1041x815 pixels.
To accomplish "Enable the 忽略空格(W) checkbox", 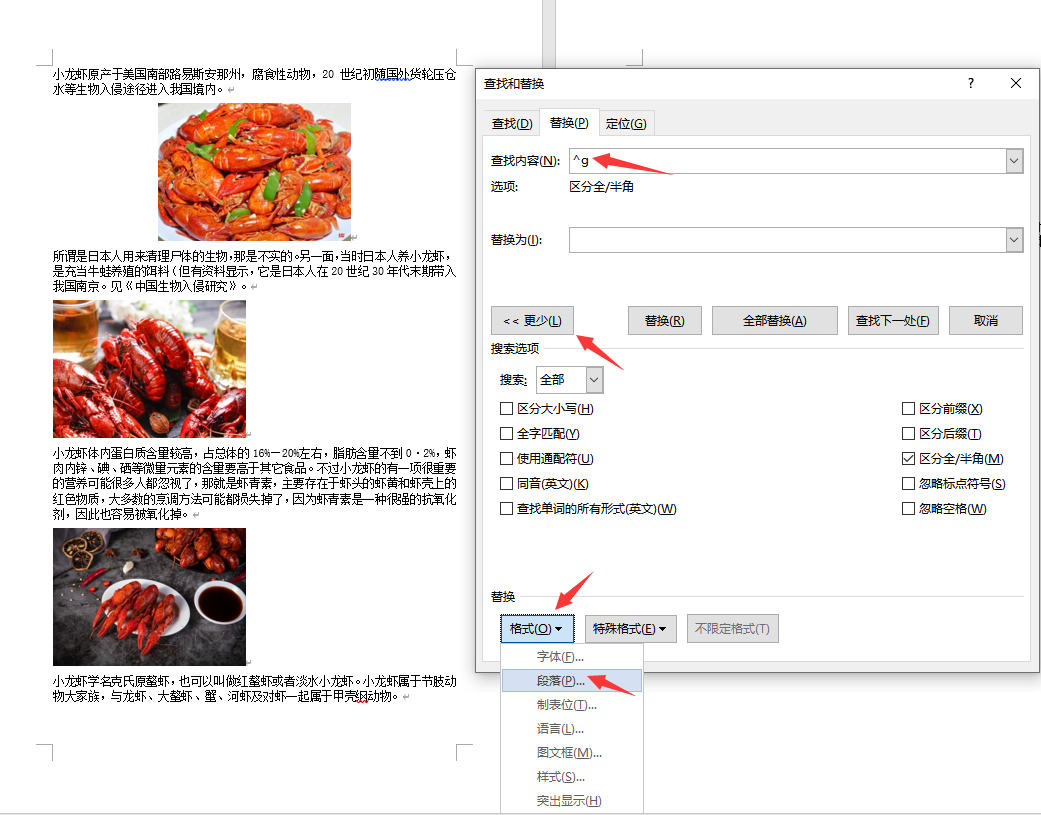I will [x=908, y=509].
